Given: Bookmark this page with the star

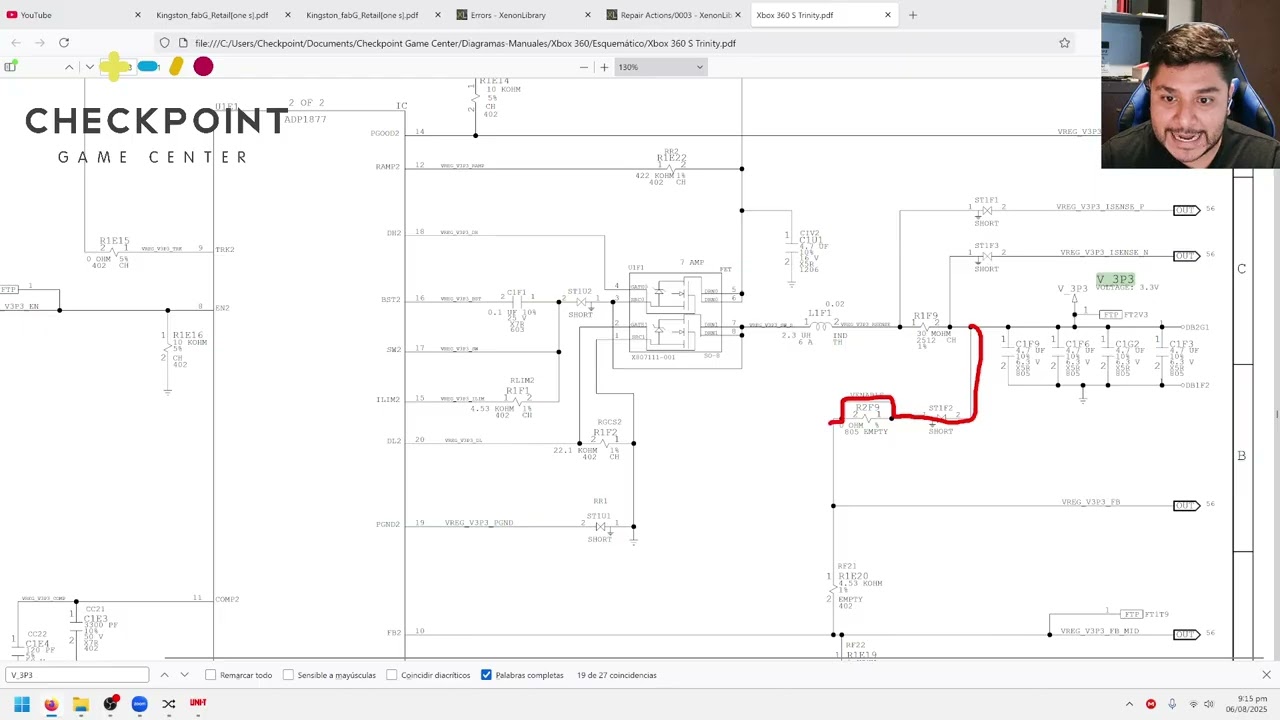Looking at the screenshot, I should pyautogui.click(x=1064, y=43).
